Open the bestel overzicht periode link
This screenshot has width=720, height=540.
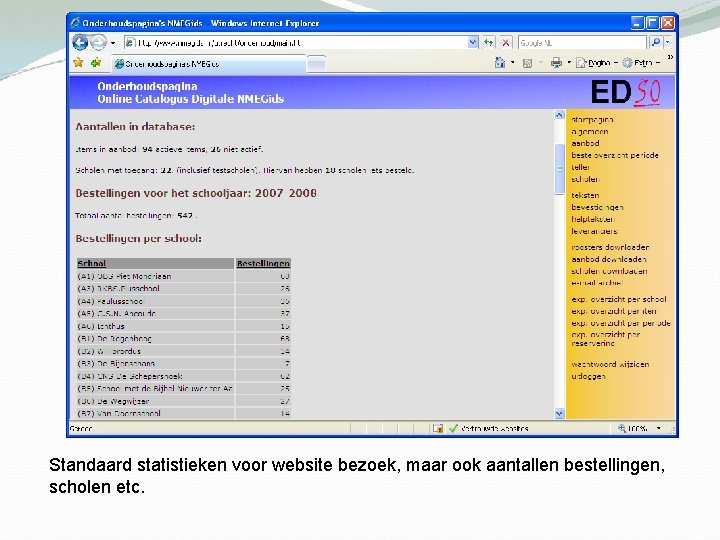coord(615,155)
